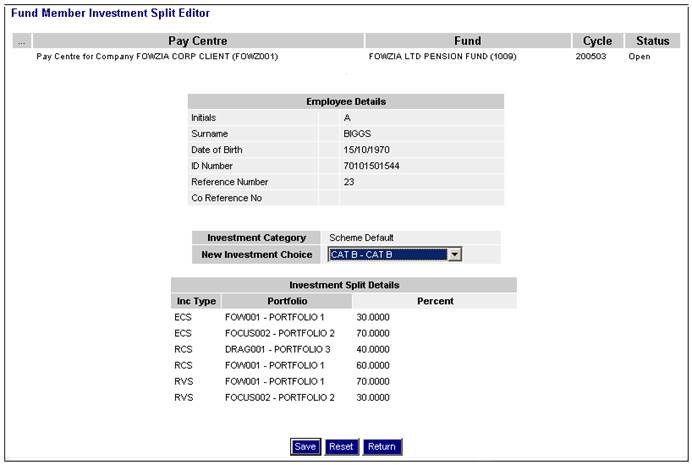Click the ellipsis column header button
692x465 pixels.
pyautogui.click(x=22, y=41)
